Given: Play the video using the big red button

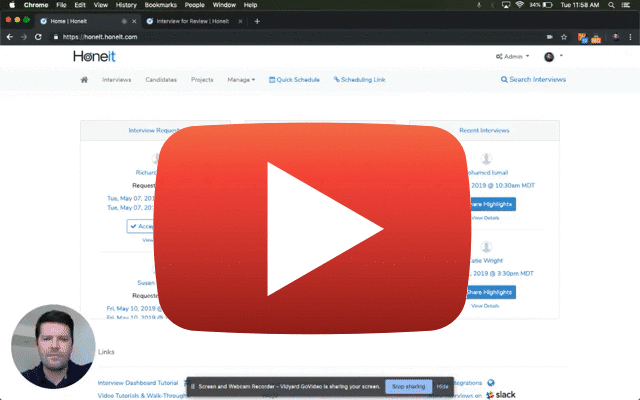Looking at the screenshot, I should (313, 228).
